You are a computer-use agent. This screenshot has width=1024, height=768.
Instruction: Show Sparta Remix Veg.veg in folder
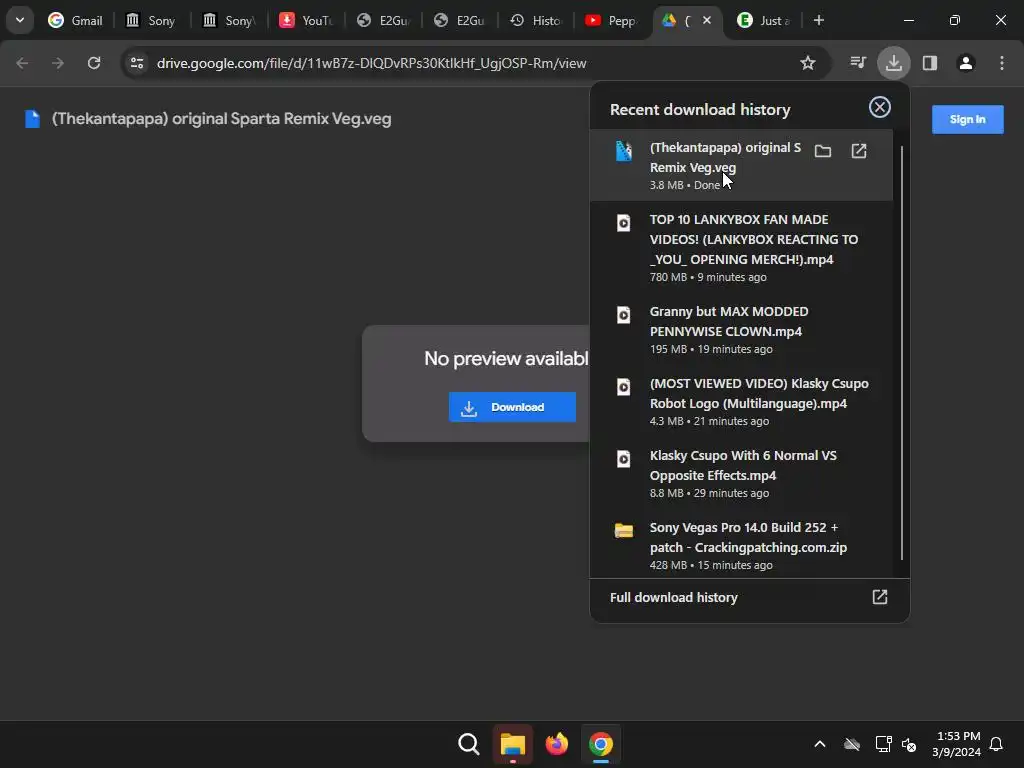coord(823,152)
